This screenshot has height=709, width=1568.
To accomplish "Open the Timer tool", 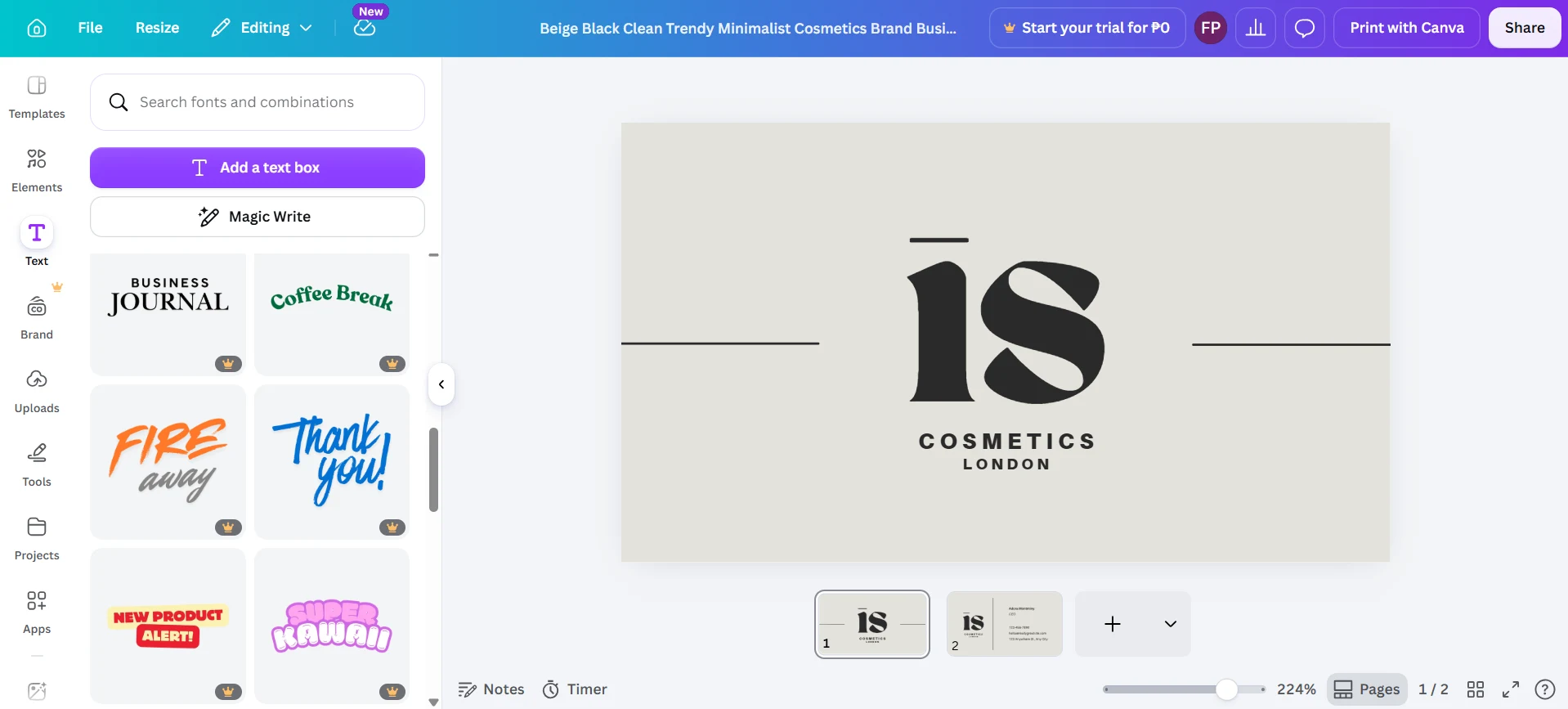I will [x=575, y=689].
